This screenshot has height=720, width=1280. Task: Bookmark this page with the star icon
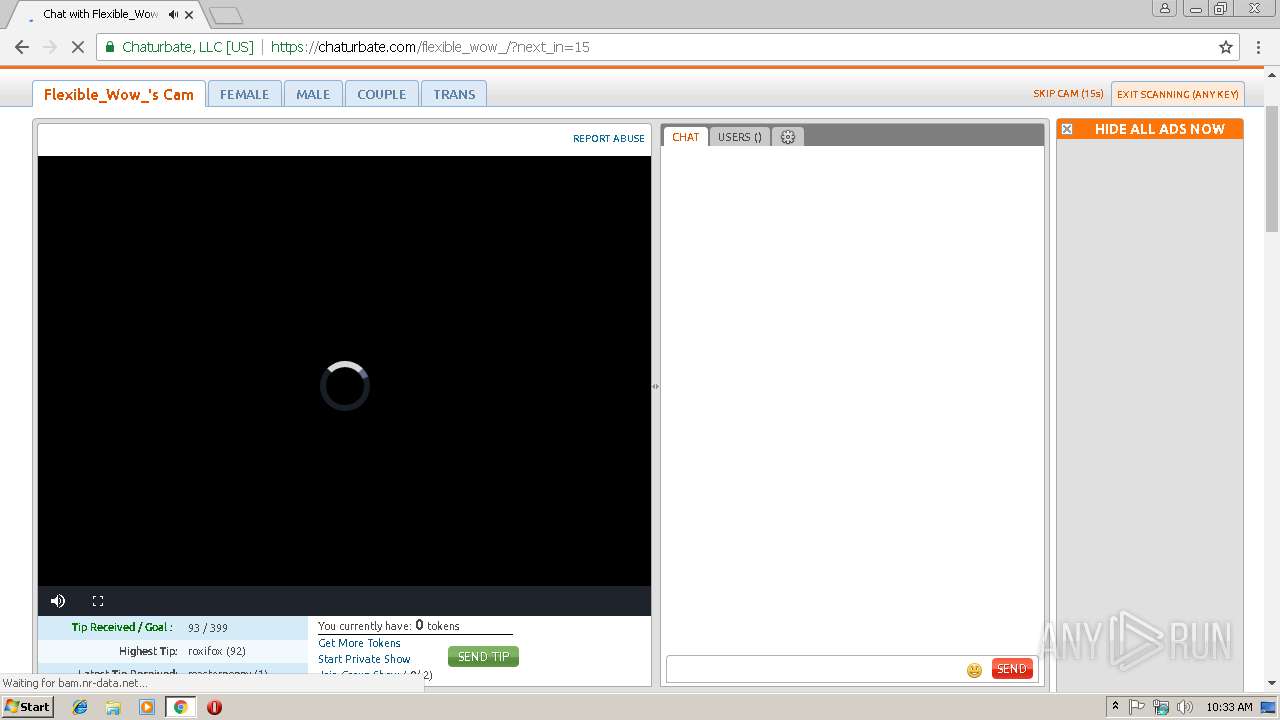[1226, 47]
